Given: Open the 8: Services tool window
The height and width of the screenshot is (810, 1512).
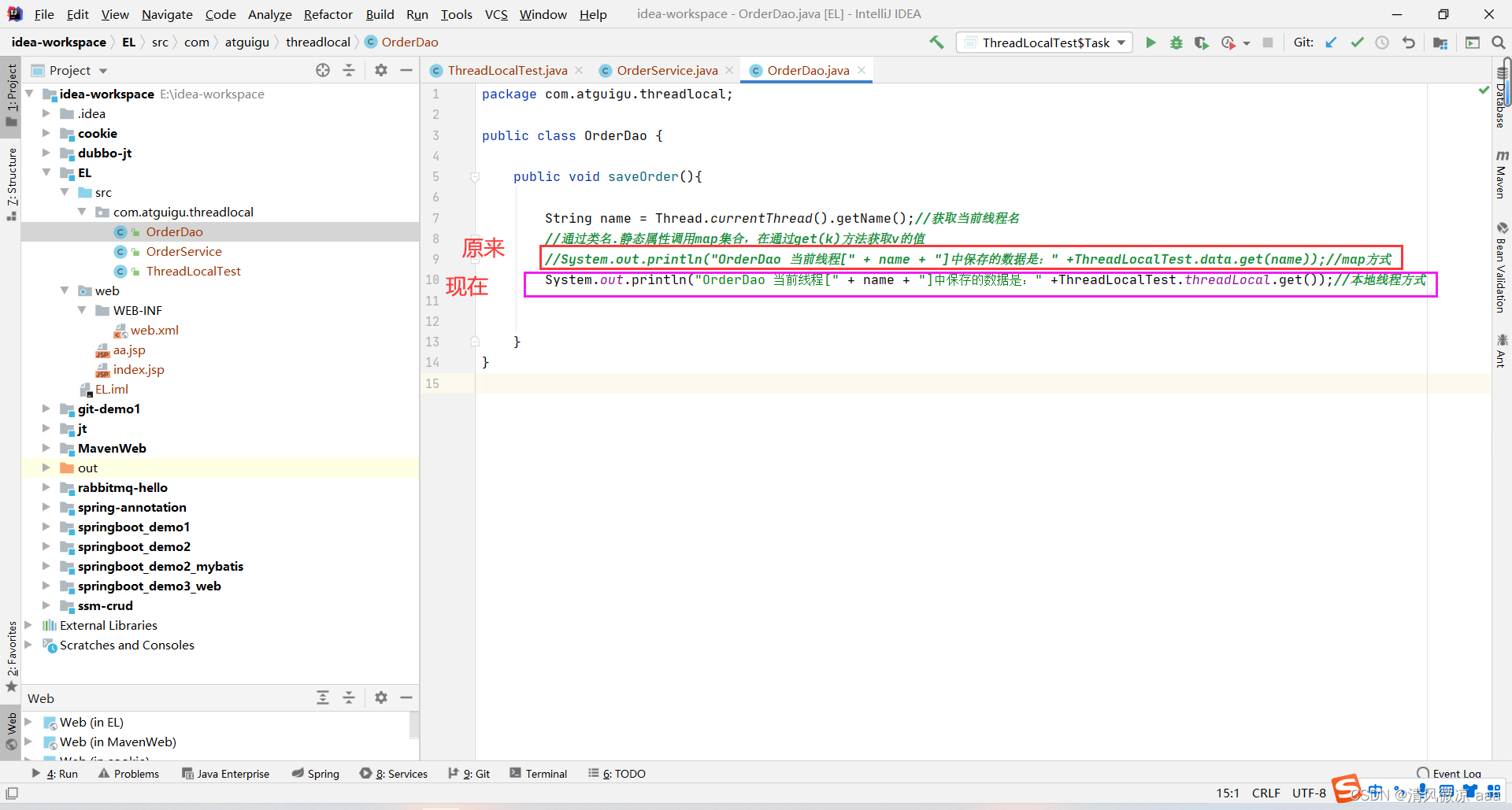Looking at the screenshot, I should [394, 774].
